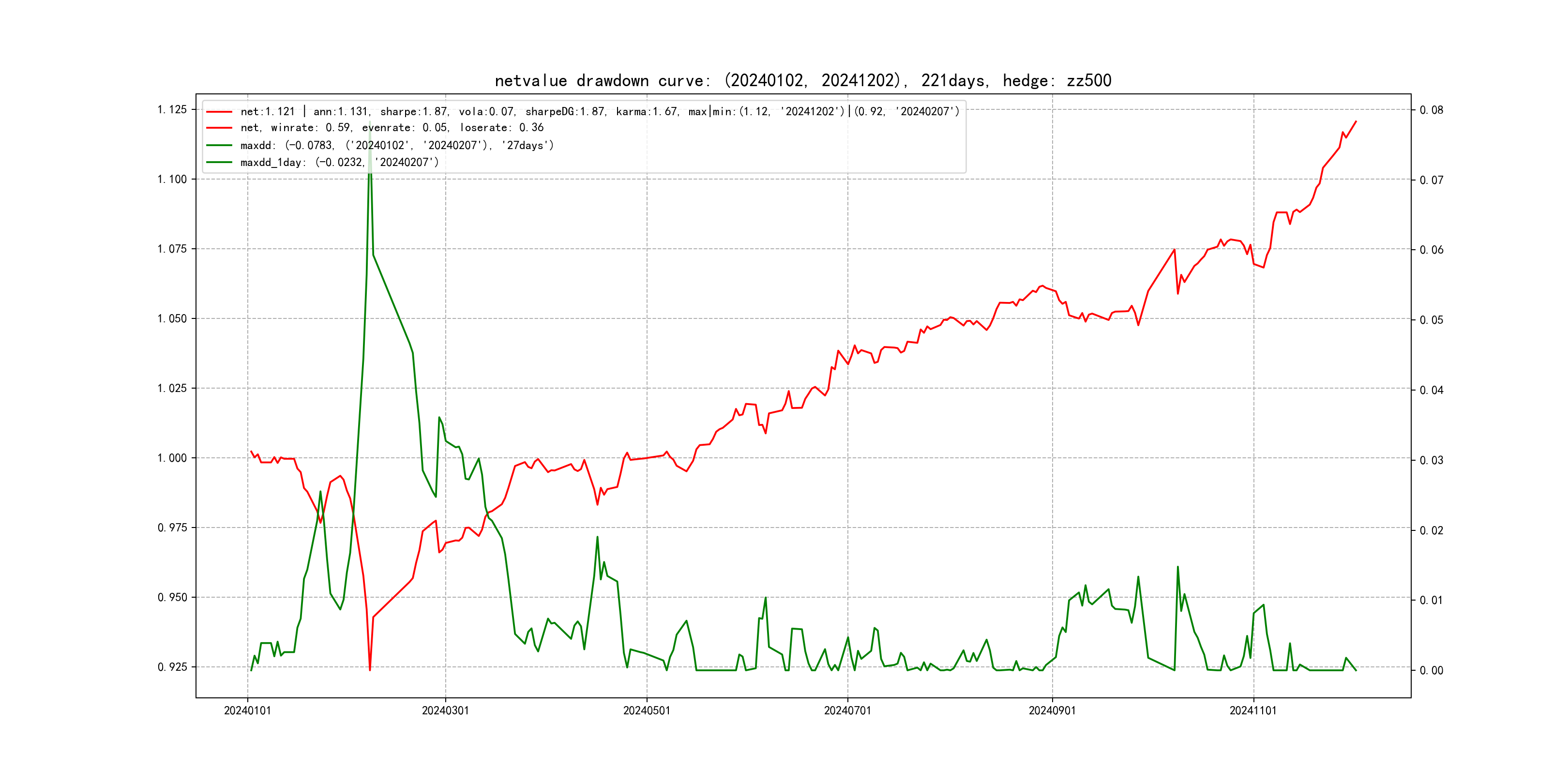This screenshot has width=1568, height=784.
Task: Click the 20241101 x-axis tick label
Action: point(1252,710)
